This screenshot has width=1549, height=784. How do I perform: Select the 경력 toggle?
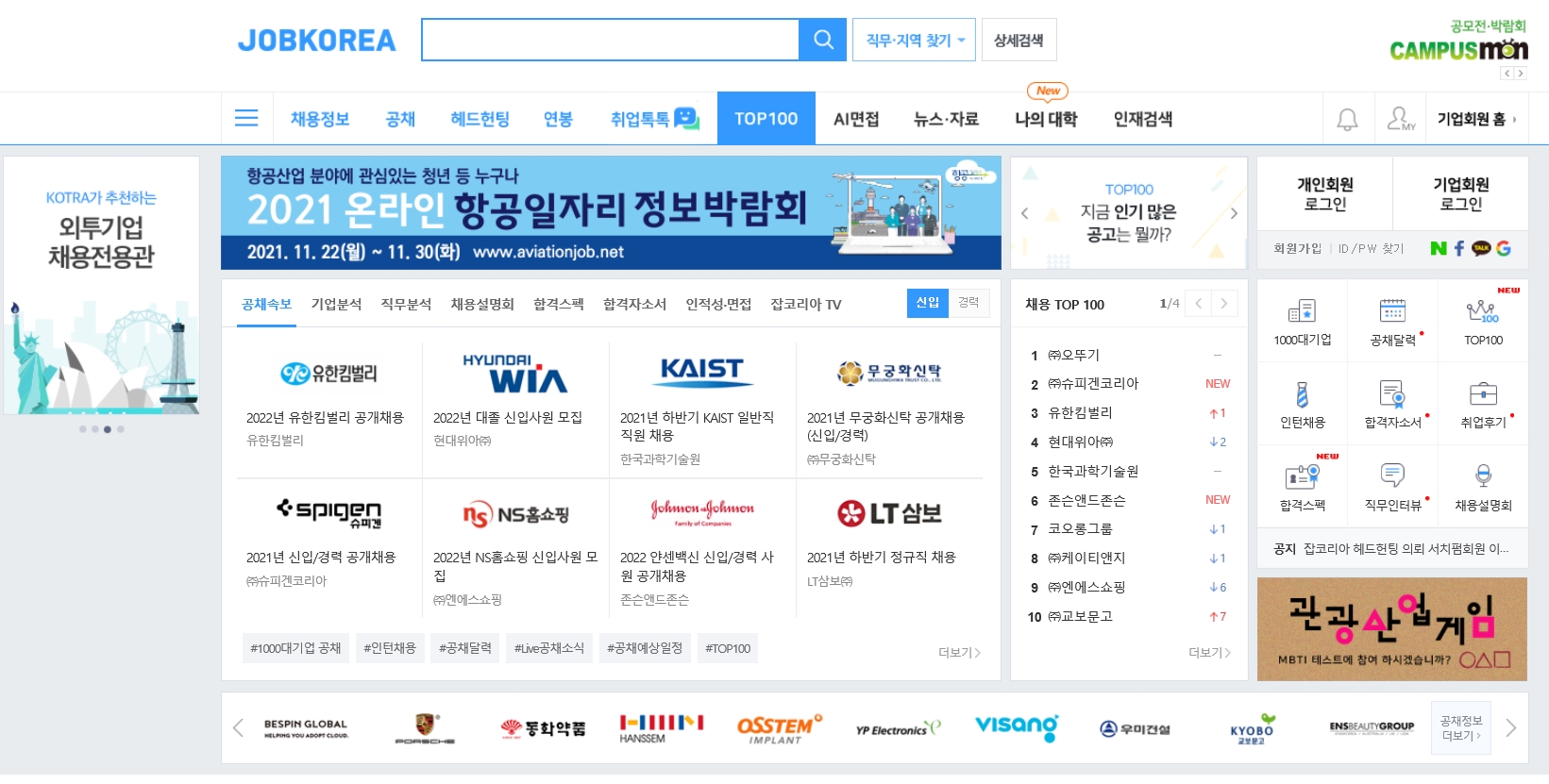[x=968, y=302]
